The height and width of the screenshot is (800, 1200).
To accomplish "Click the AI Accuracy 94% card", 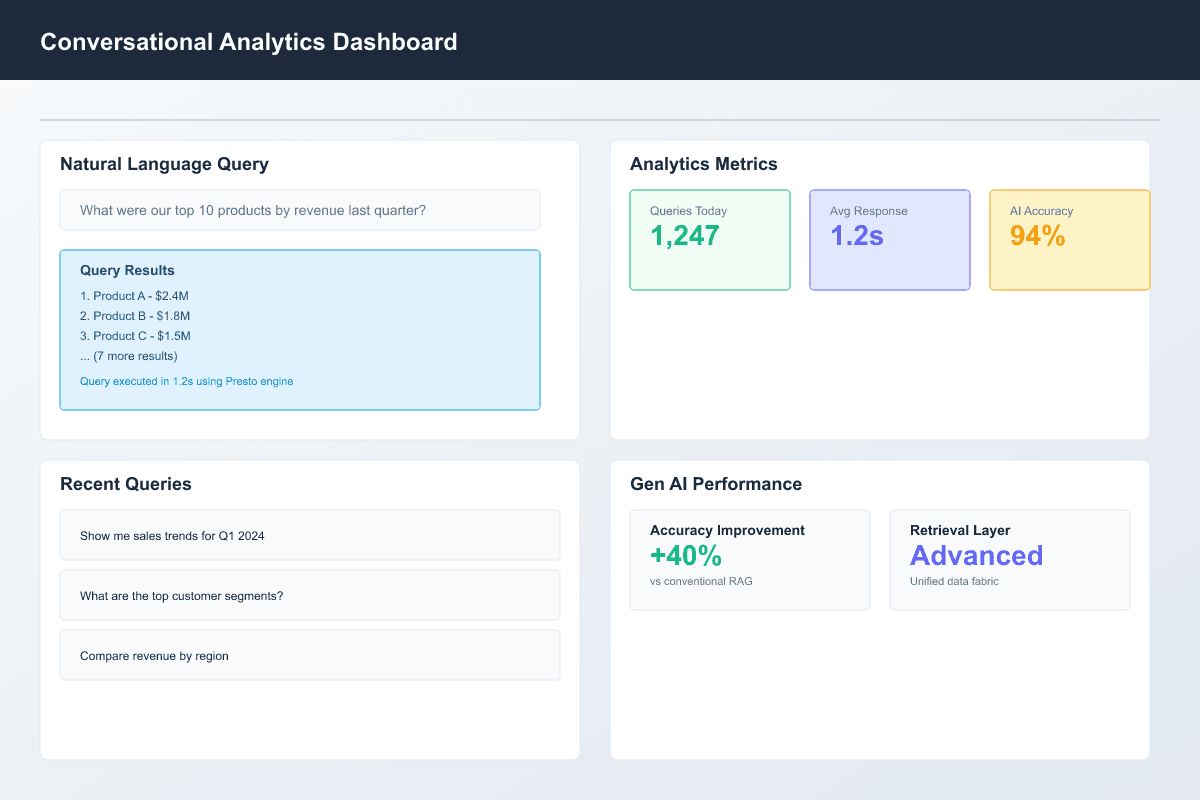I will (1069, 240).
